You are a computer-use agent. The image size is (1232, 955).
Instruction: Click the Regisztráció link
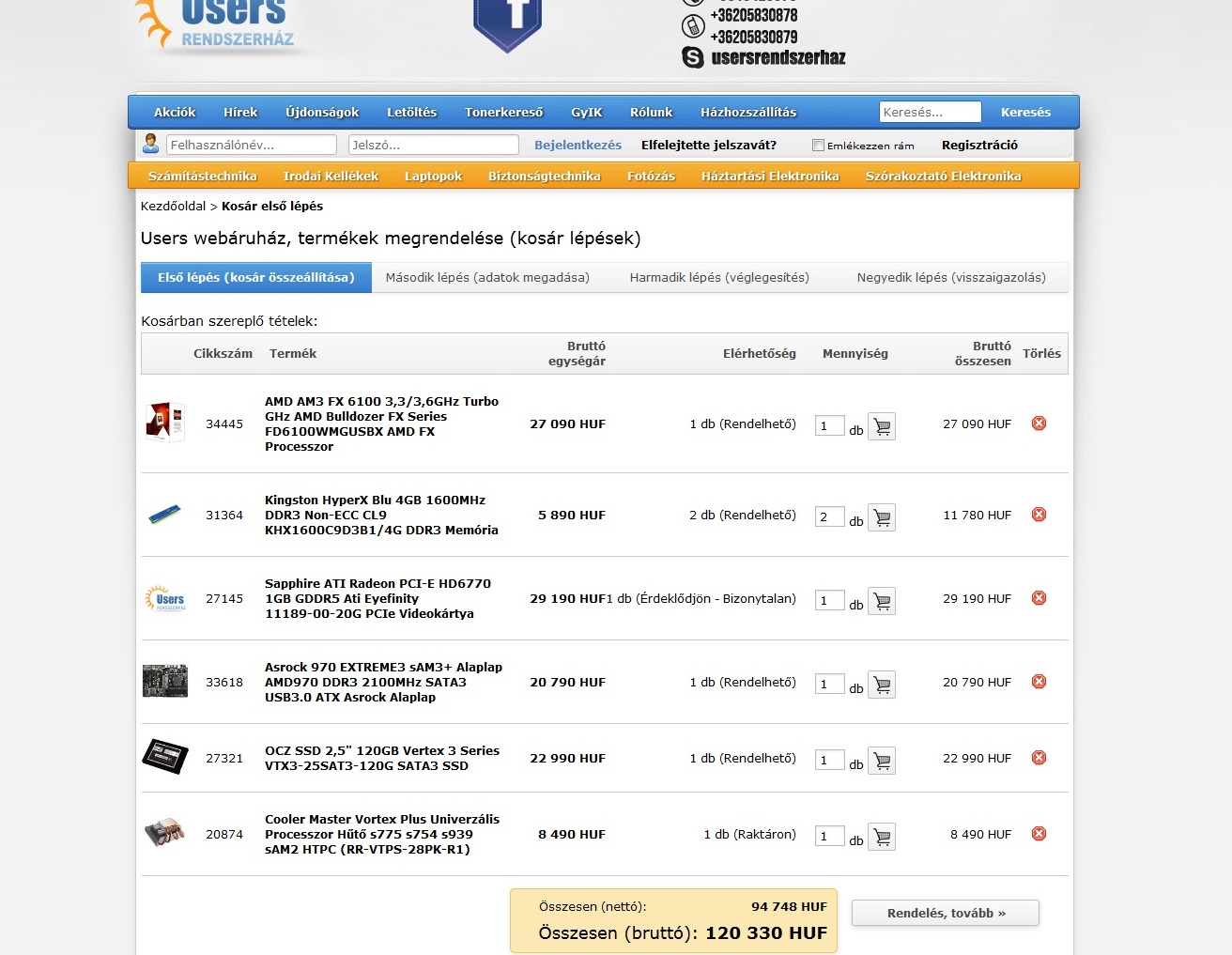pos(979,145)
